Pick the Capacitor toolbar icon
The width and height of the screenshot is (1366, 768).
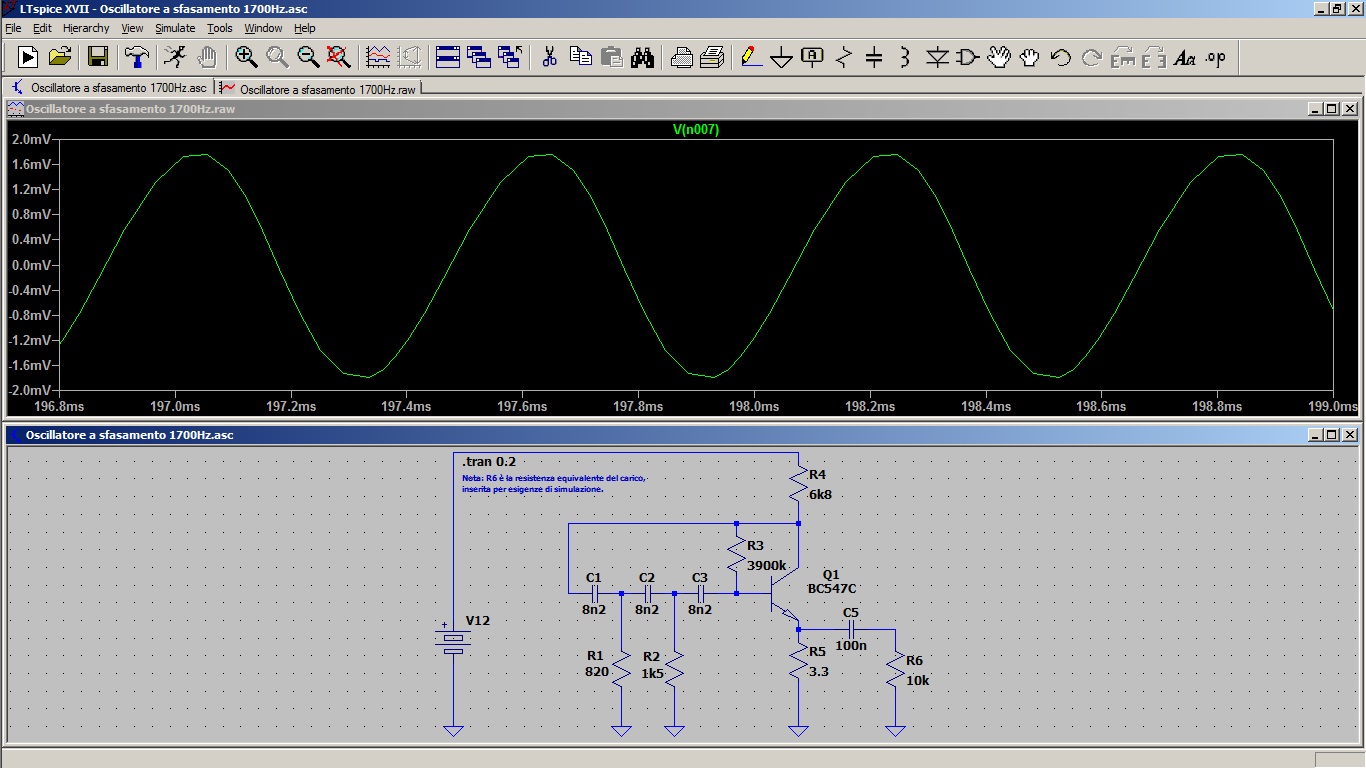point(874,57)
